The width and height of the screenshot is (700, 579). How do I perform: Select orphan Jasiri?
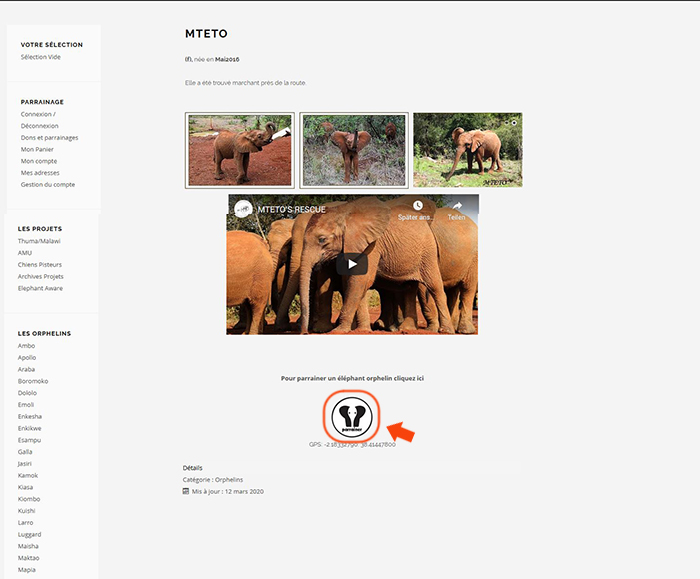25,463
